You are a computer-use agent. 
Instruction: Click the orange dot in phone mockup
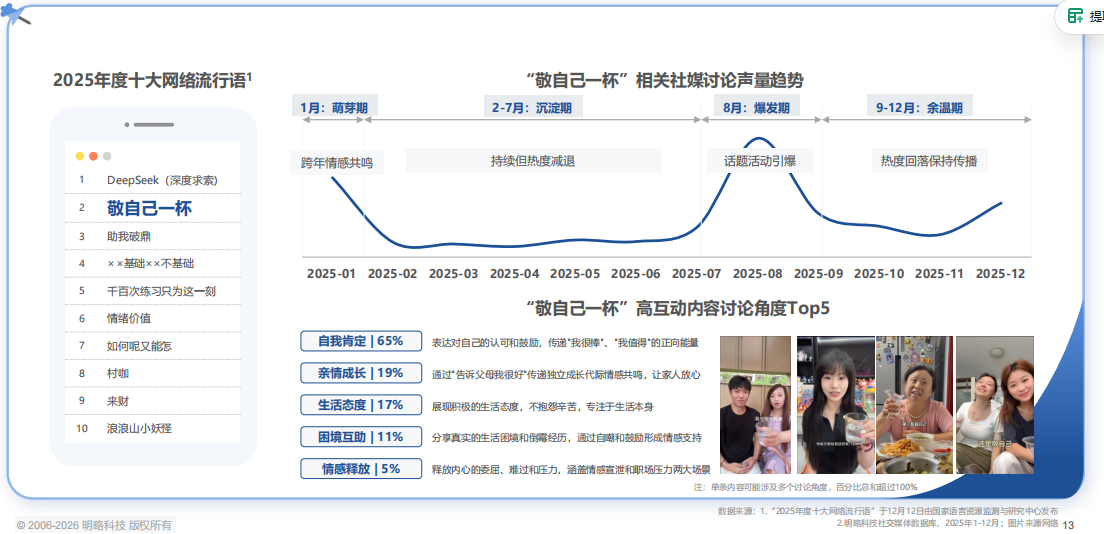pos(94,156)
